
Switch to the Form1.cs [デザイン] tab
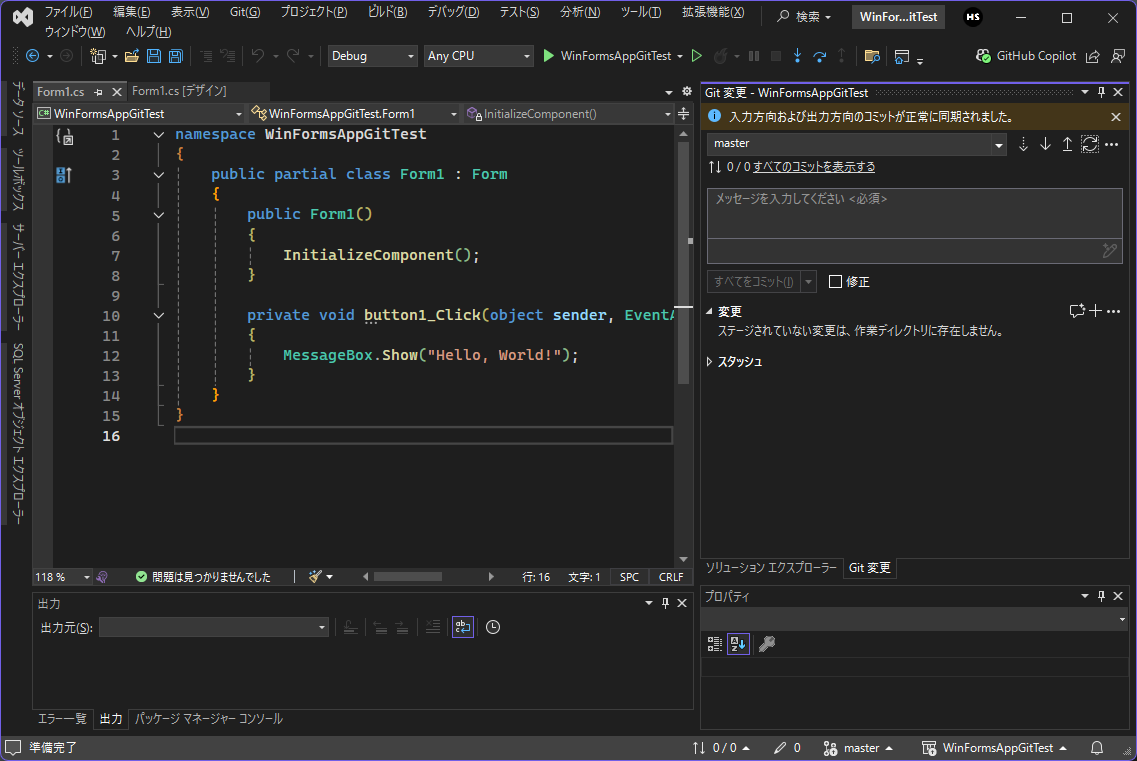[179, 91]
